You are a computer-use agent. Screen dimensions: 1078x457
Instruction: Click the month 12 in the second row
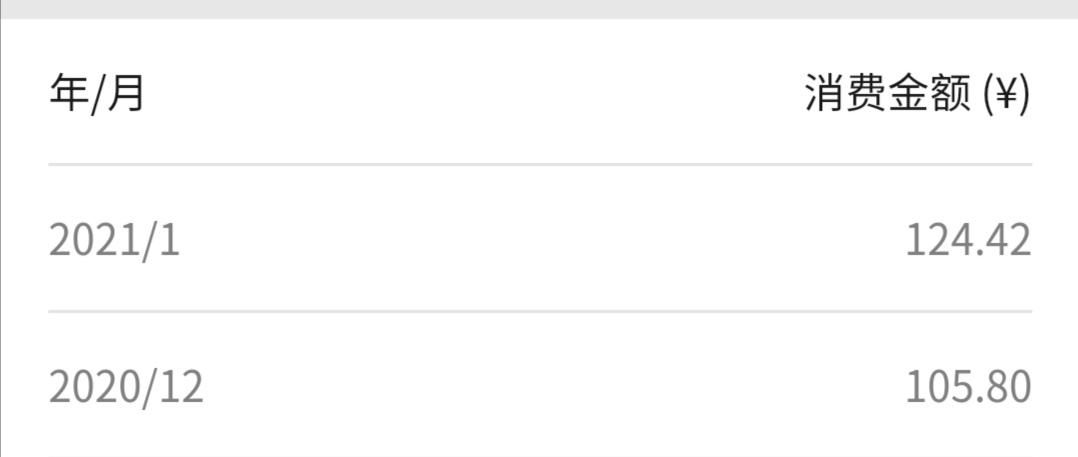[181, 386]
